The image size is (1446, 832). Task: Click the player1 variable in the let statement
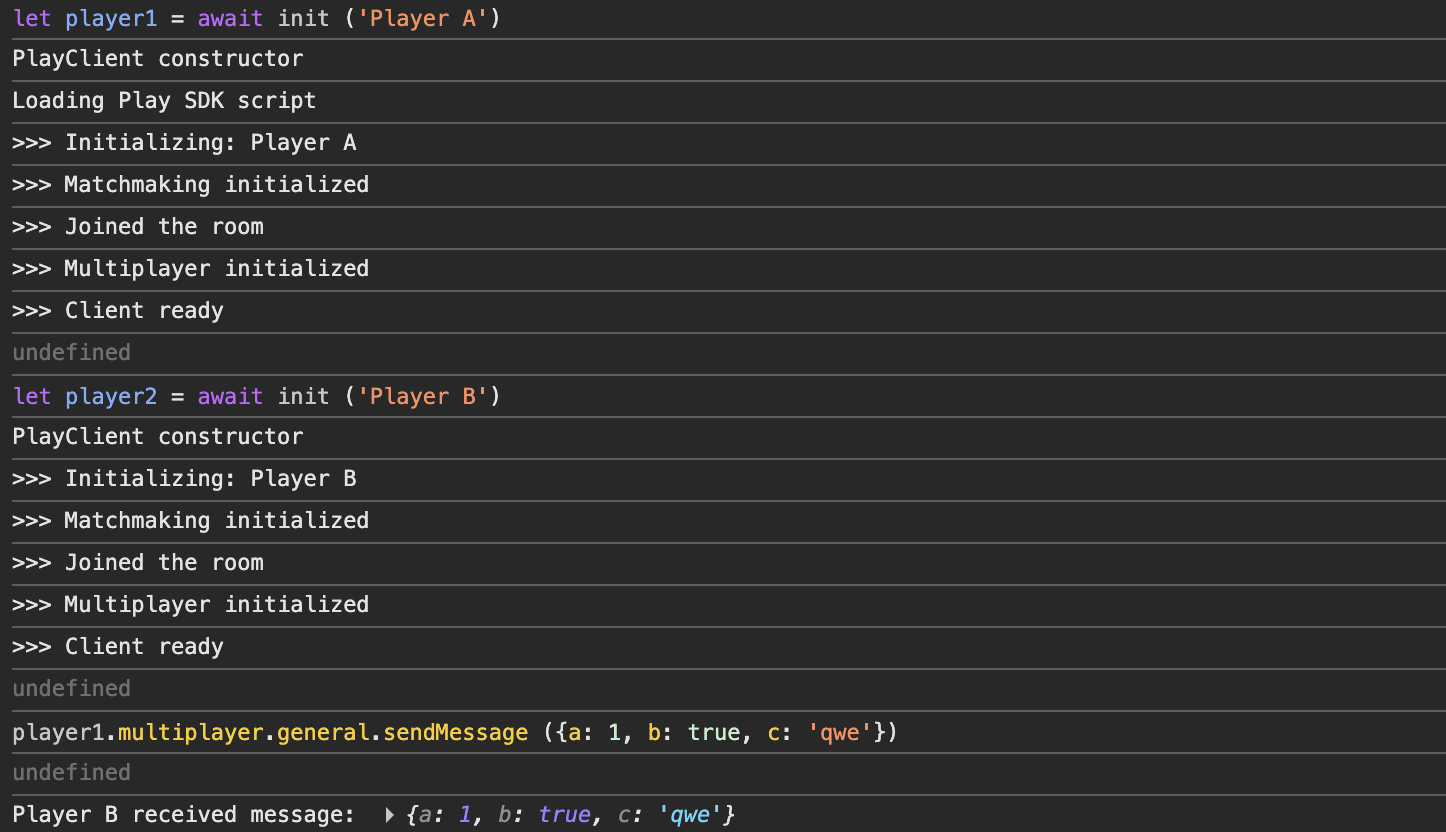(x=111, y=19)
